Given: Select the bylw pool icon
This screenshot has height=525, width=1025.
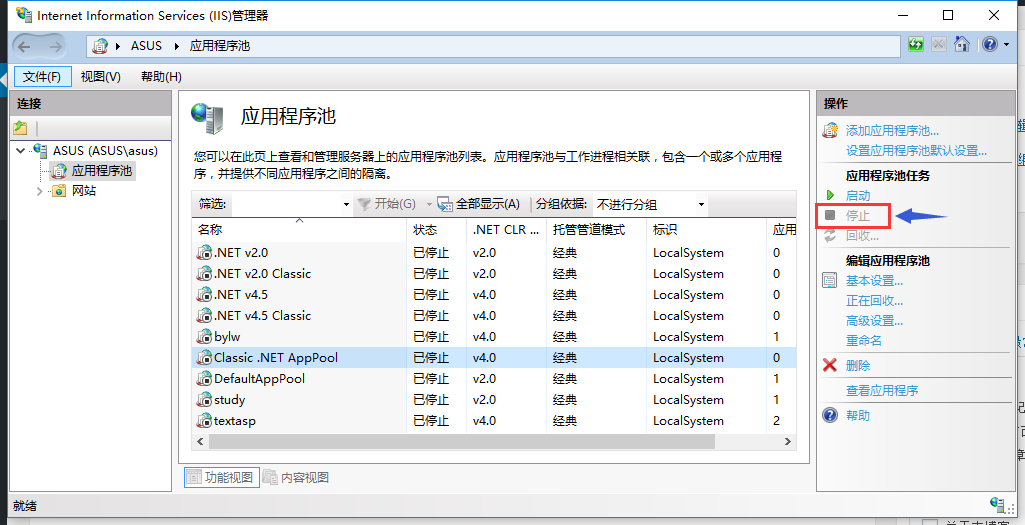Looking at the screenshot, I should (204, 337).
